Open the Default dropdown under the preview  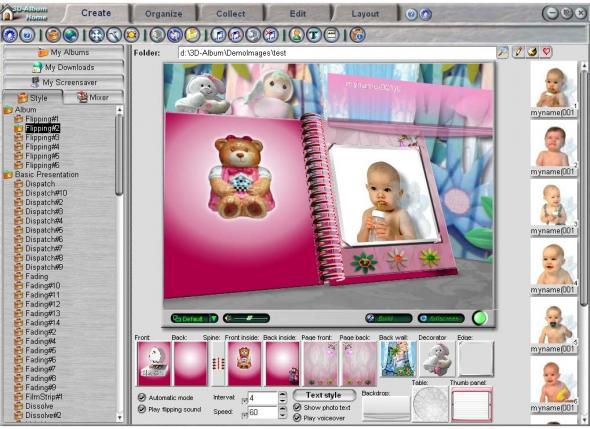195,318
